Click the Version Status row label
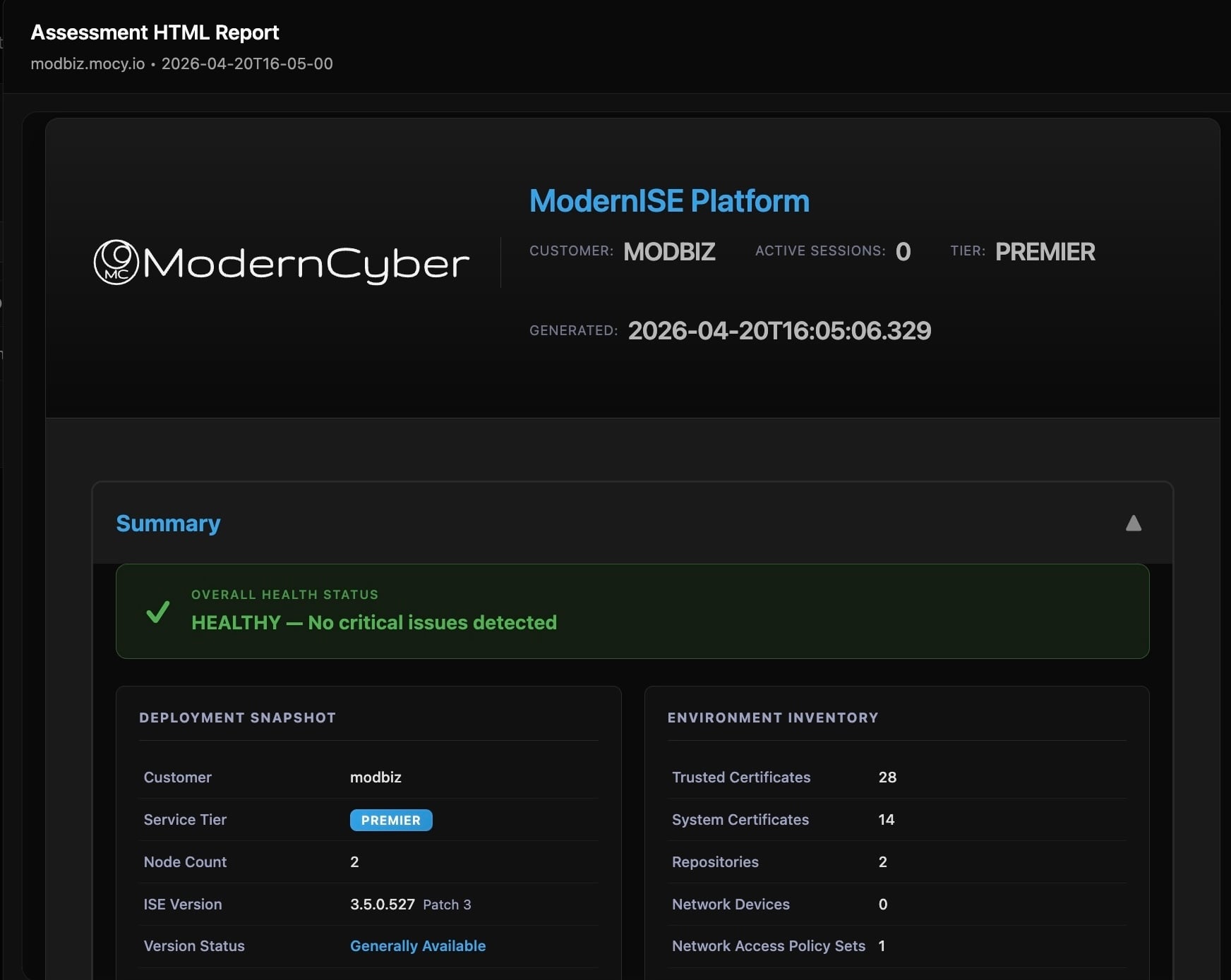Image resolution: width=1231 pixels, height=980 pixels. (194, 945)
